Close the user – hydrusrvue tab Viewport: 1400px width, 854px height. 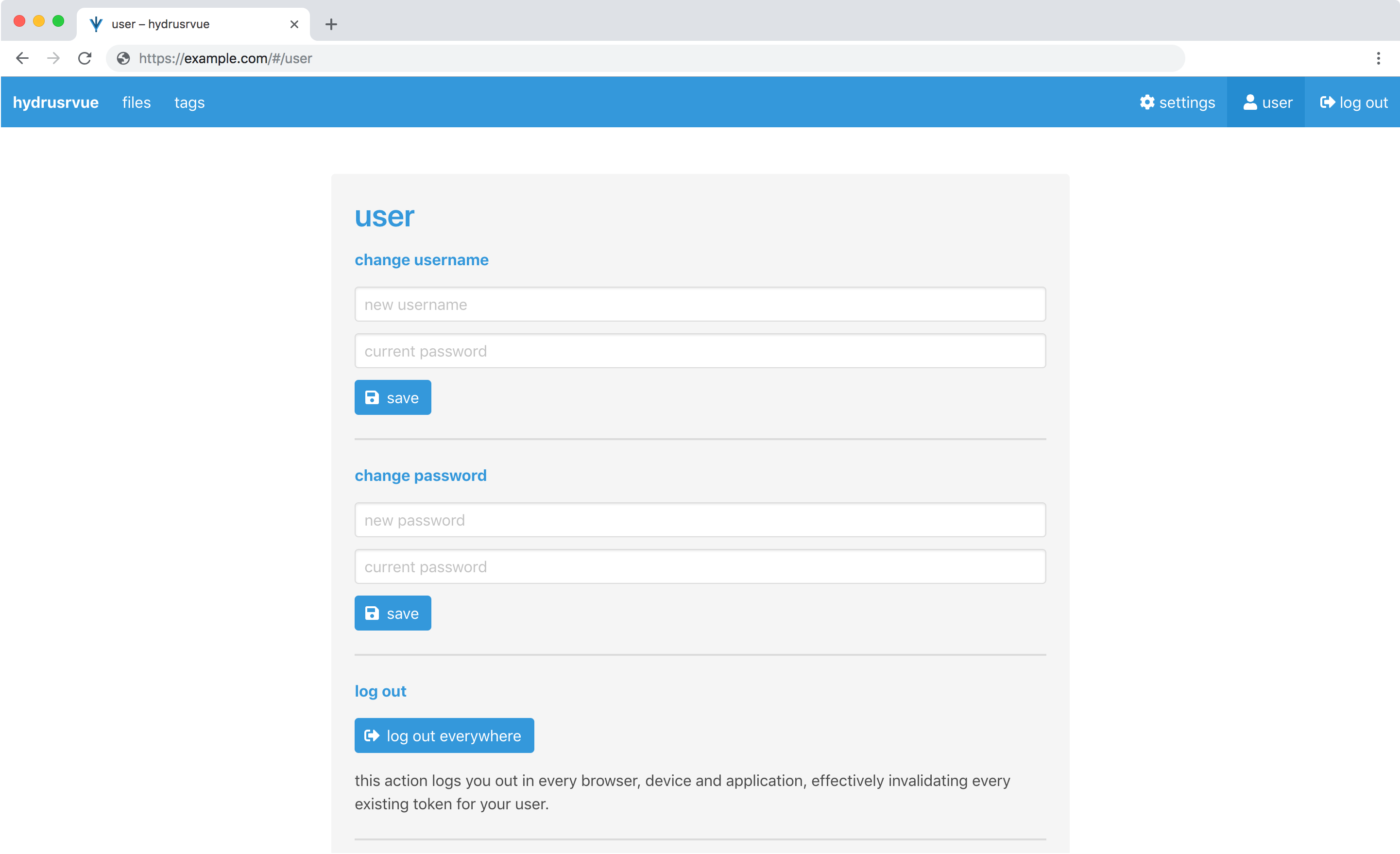294,24
